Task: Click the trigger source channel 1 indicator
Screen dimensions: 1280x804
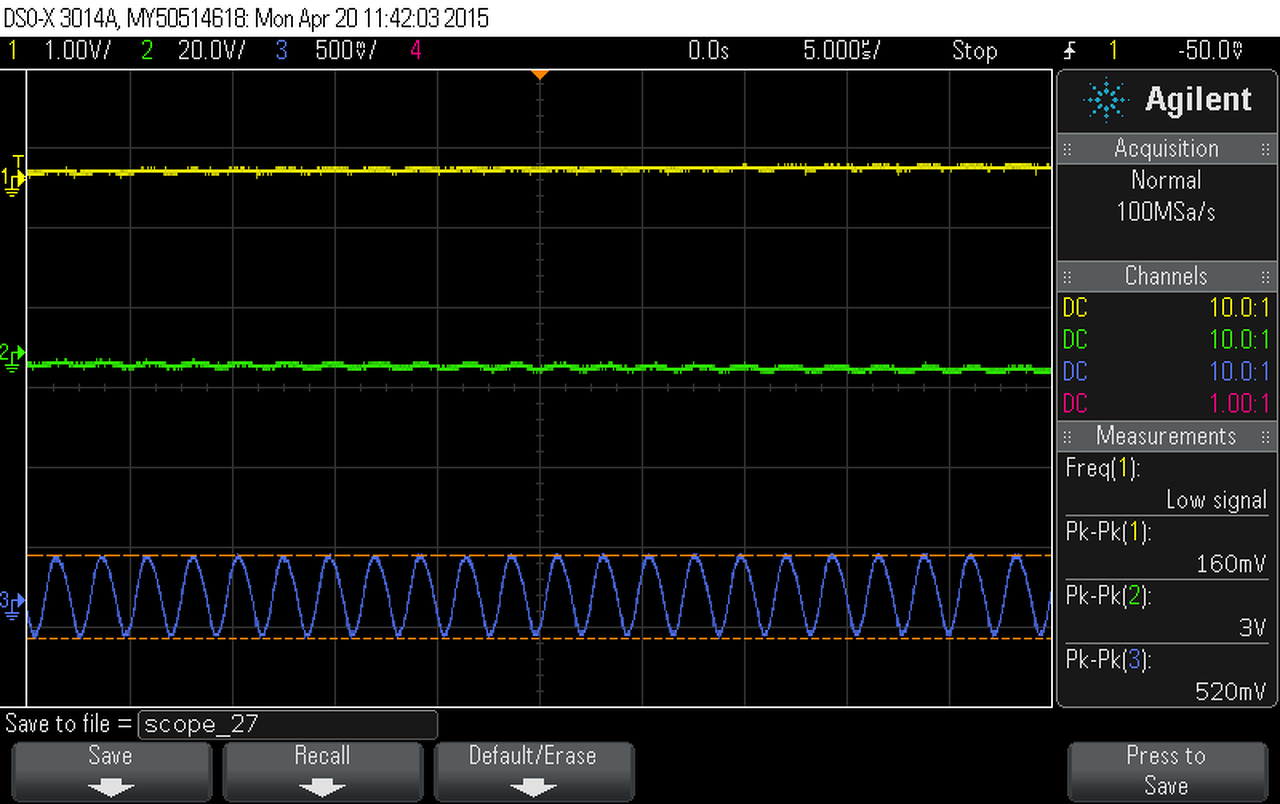Action: click(x=1113, y=50)
